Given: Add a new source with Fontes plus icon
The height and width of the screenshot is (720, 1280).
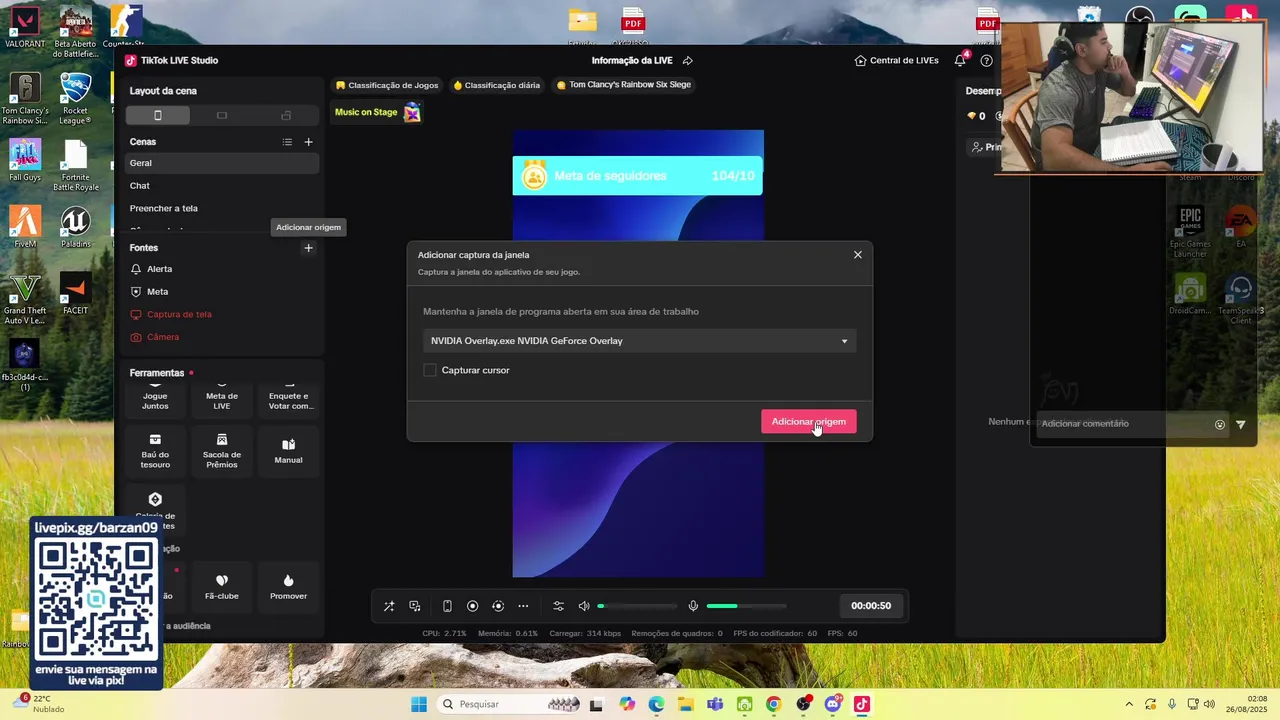Looking at the screenshot, I should [x=308, y=248].
